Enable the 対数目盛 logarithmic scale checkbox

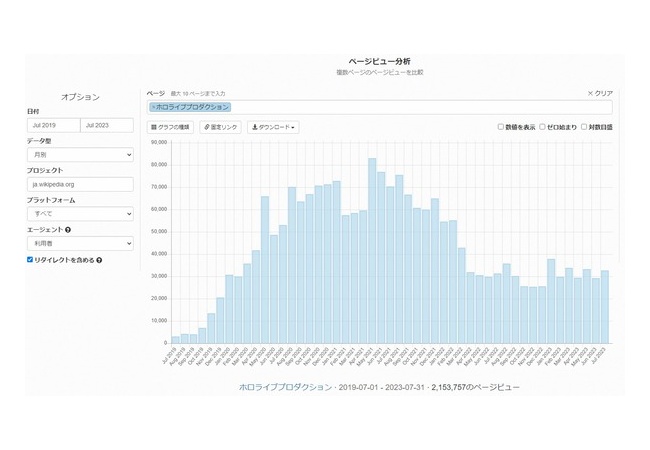584,127
